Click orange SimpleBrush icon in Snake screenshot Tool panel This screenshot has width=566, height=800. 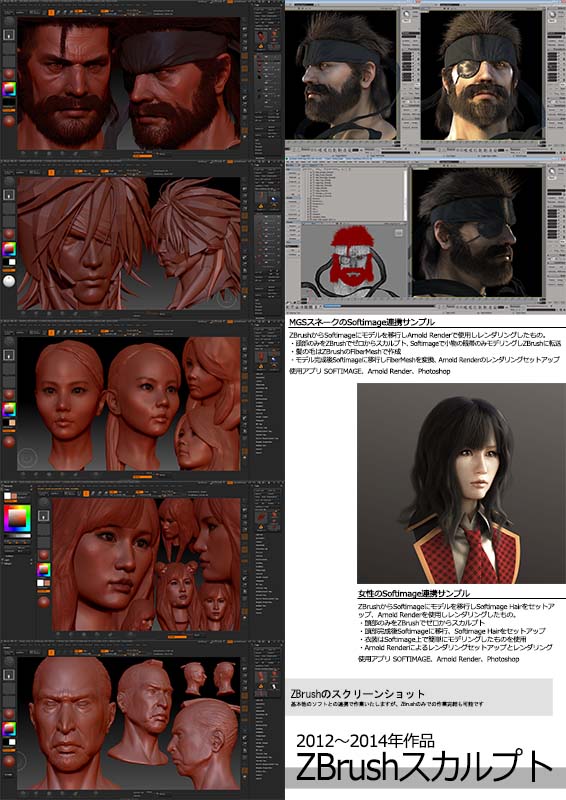pos(261,47)
